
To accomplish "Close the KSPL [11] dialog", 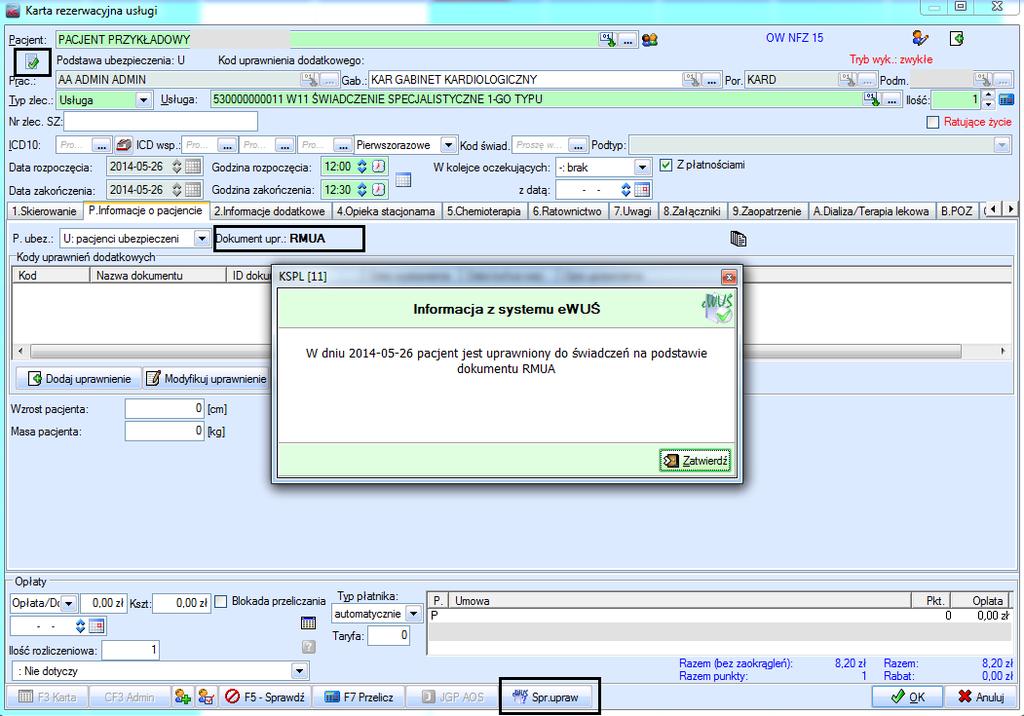I will 729,276.
